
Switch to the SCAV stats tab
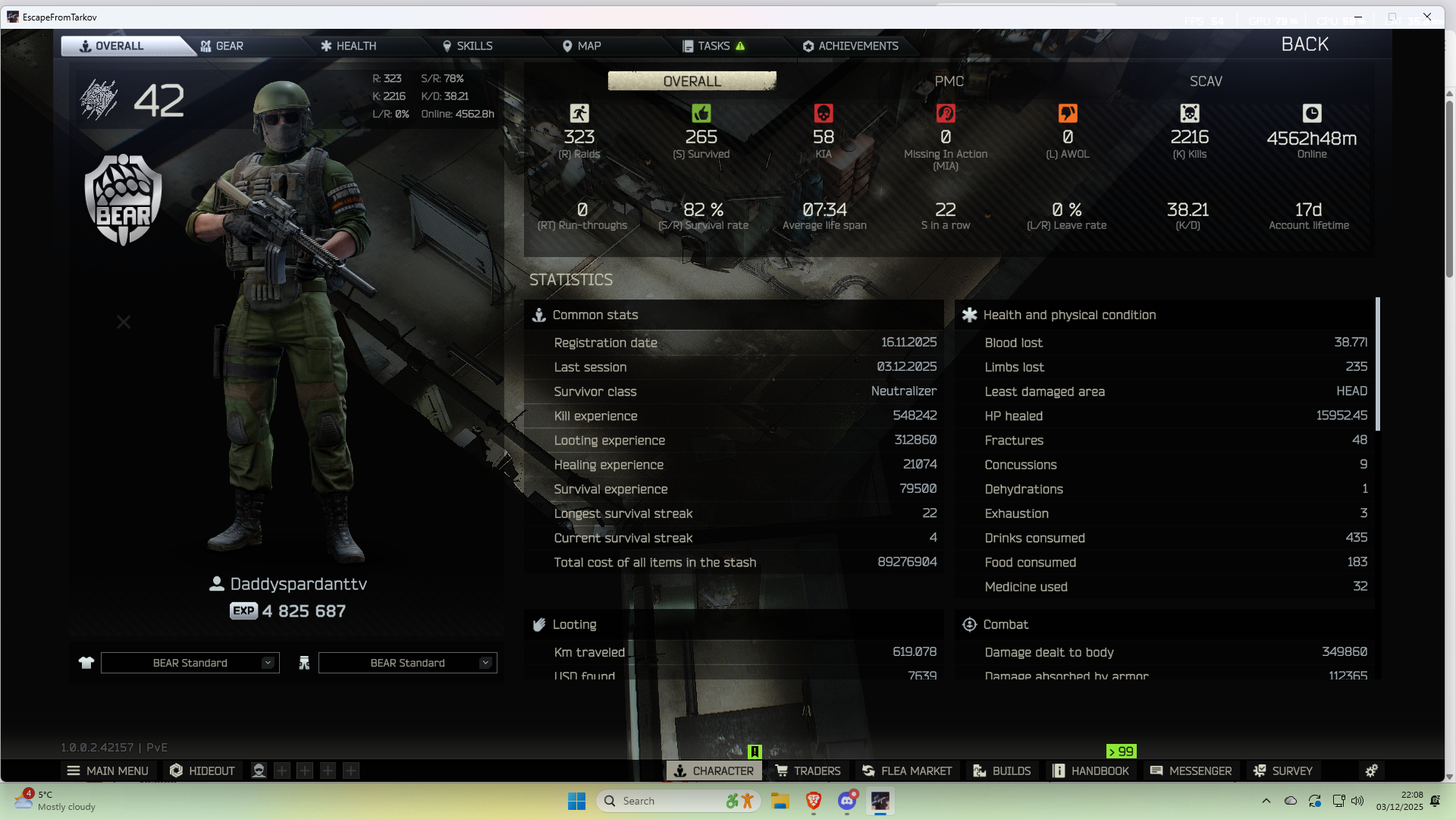coord(1206,81)
